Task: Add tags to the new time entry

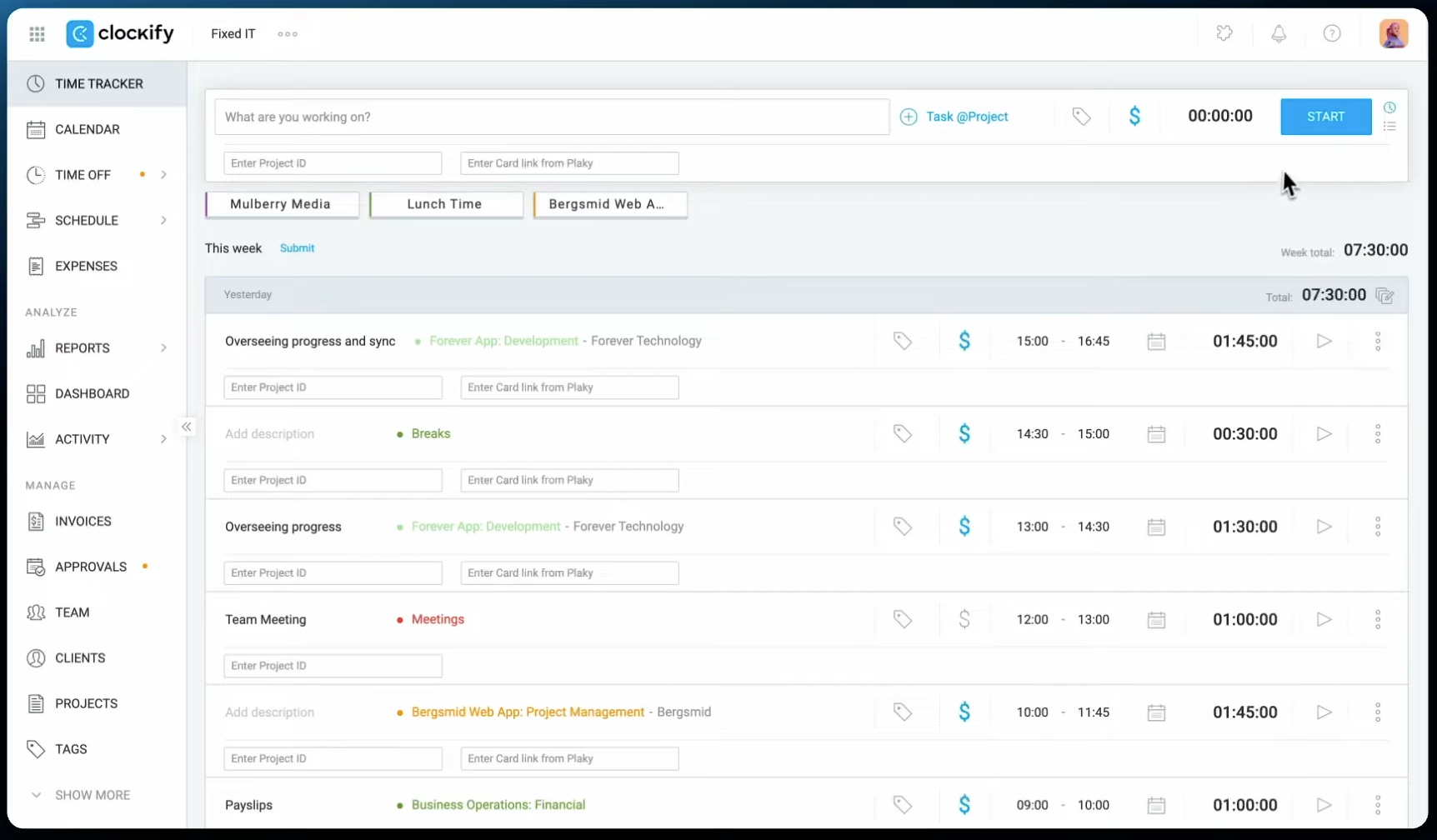Action: [x=1081, y=117]
